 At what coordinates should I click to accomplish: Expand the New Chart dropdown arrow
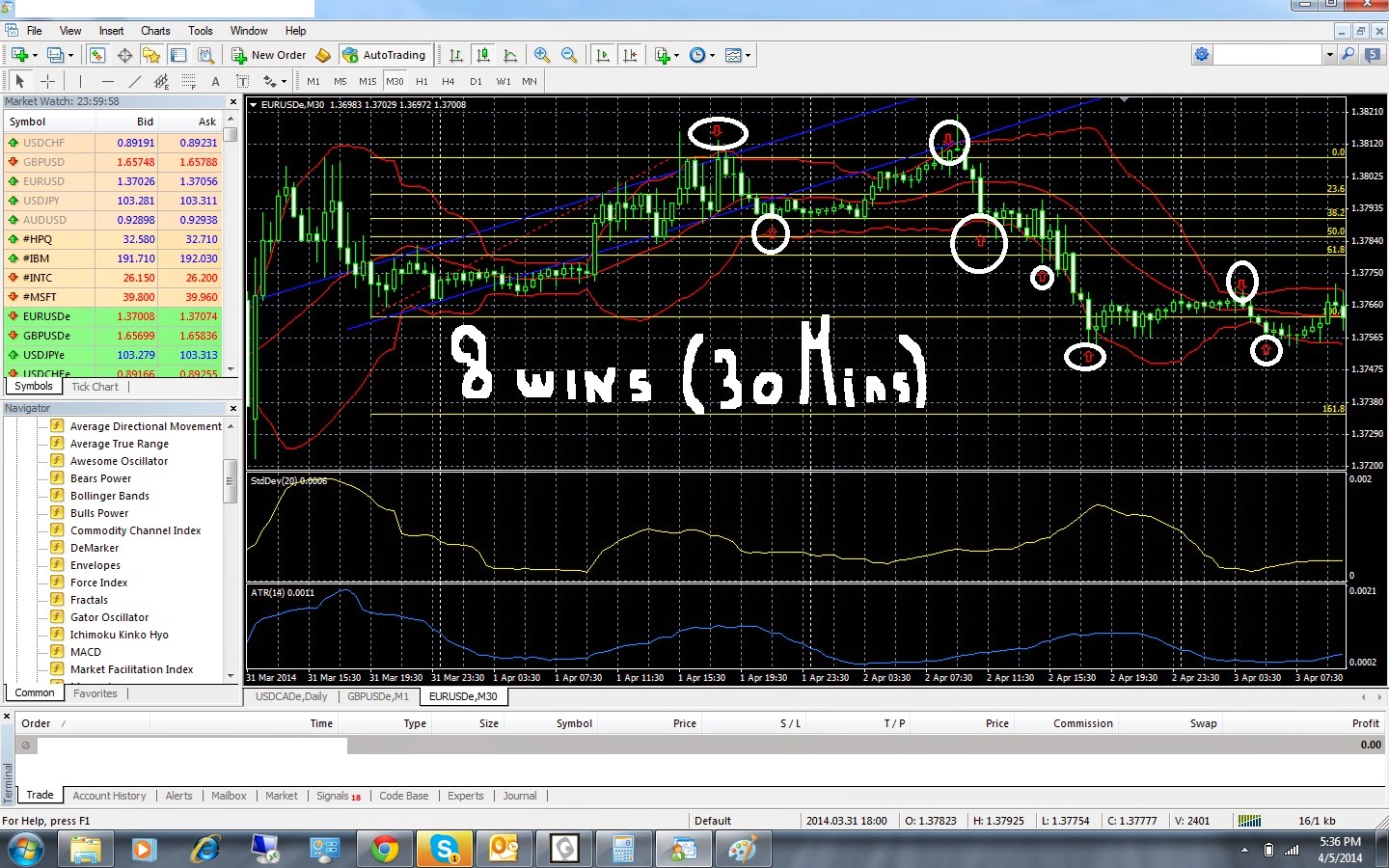pos(35,55)
